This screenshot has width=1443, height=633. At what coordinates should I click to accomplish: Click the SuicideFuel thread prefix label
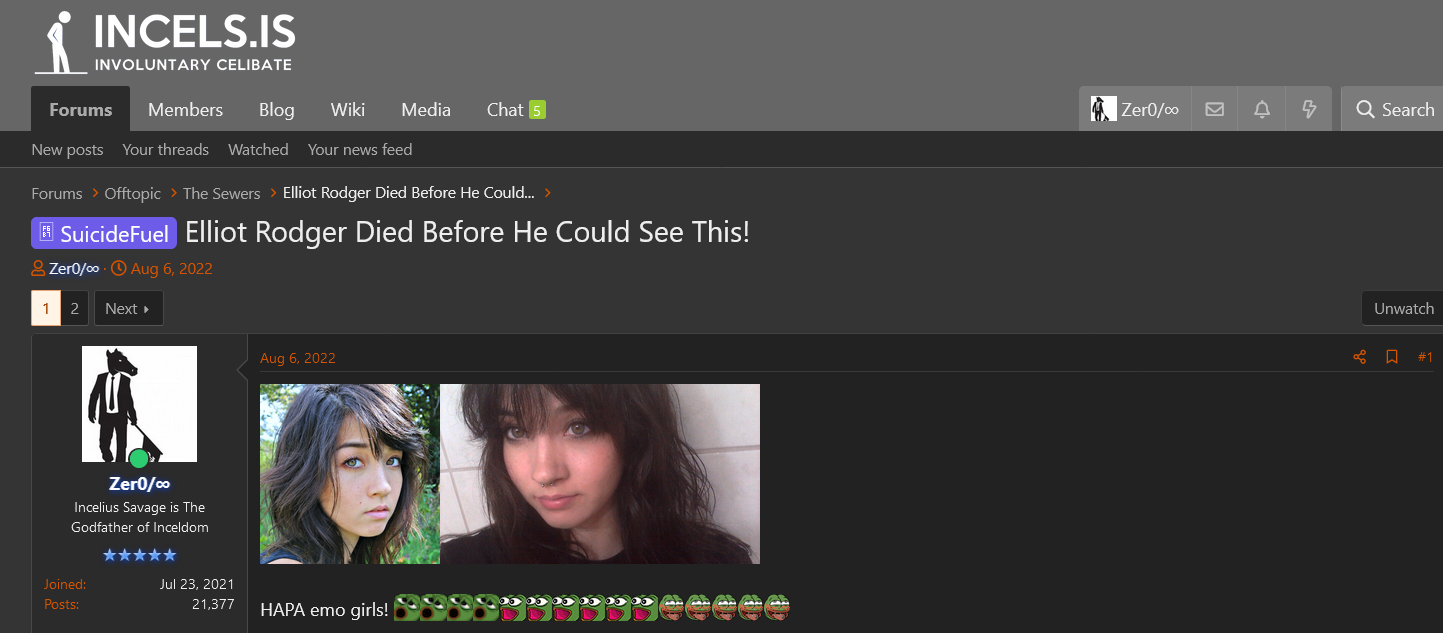pyautogui.click(x=104, y=233)
